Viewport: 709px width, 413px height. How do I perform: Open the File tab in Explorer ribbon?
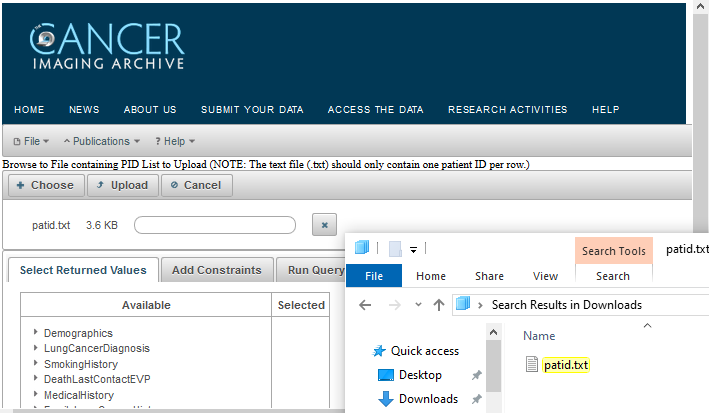[x=374, y=276]
